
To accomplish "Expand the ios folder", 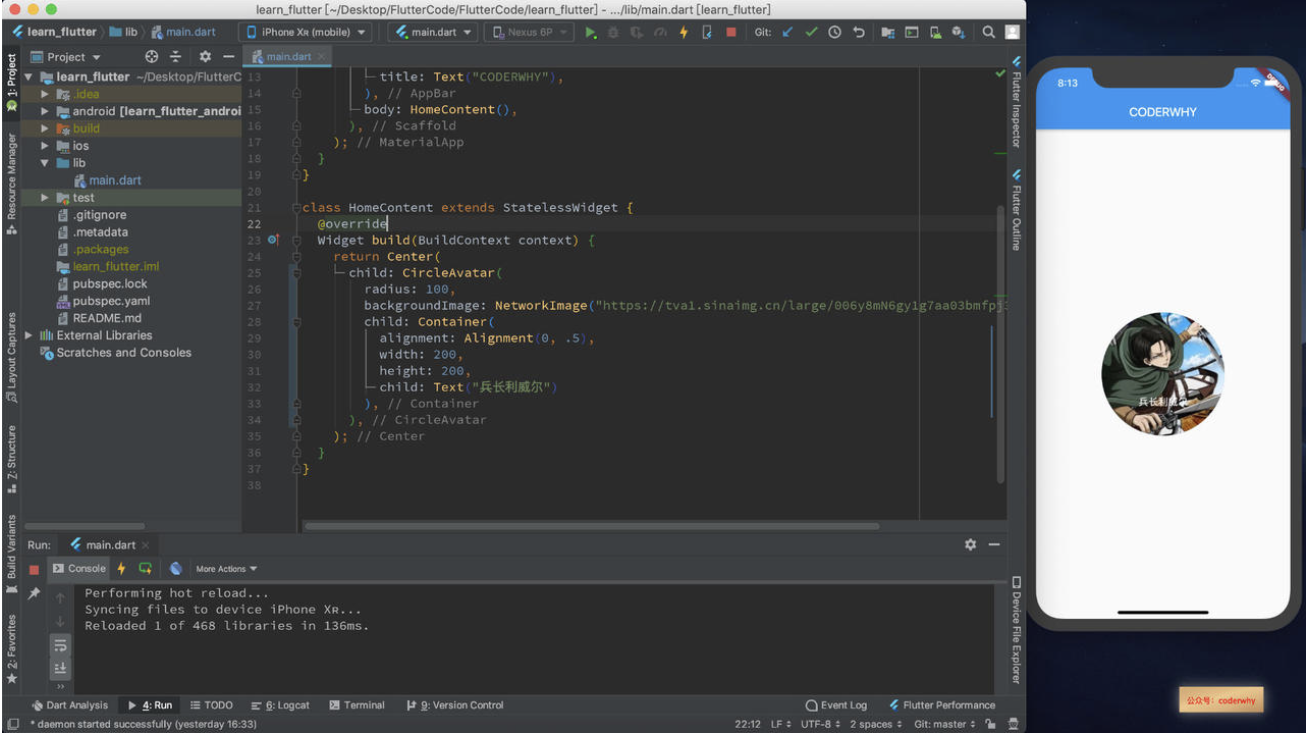I will (45, 146).
